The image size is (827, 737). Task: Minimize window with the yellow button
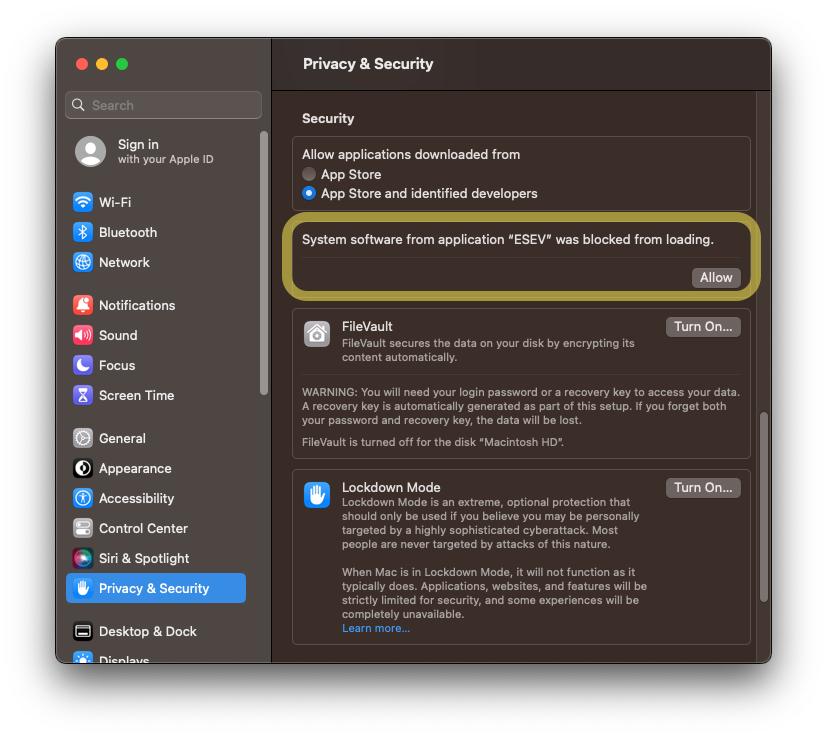coord(102,64)
